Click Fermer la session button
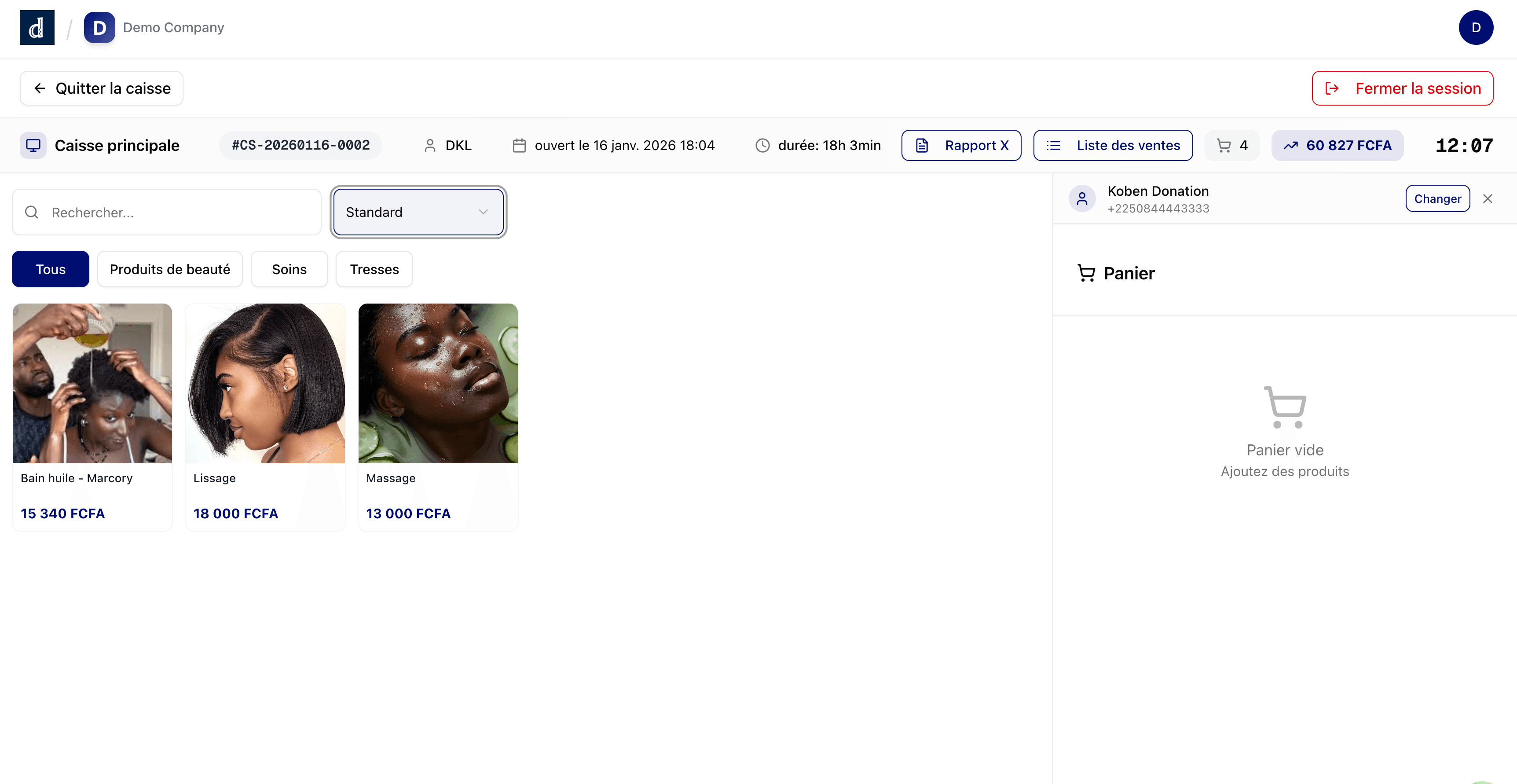The width and height of the screenshot is (1517, 784). click(x=1402, y=88)
